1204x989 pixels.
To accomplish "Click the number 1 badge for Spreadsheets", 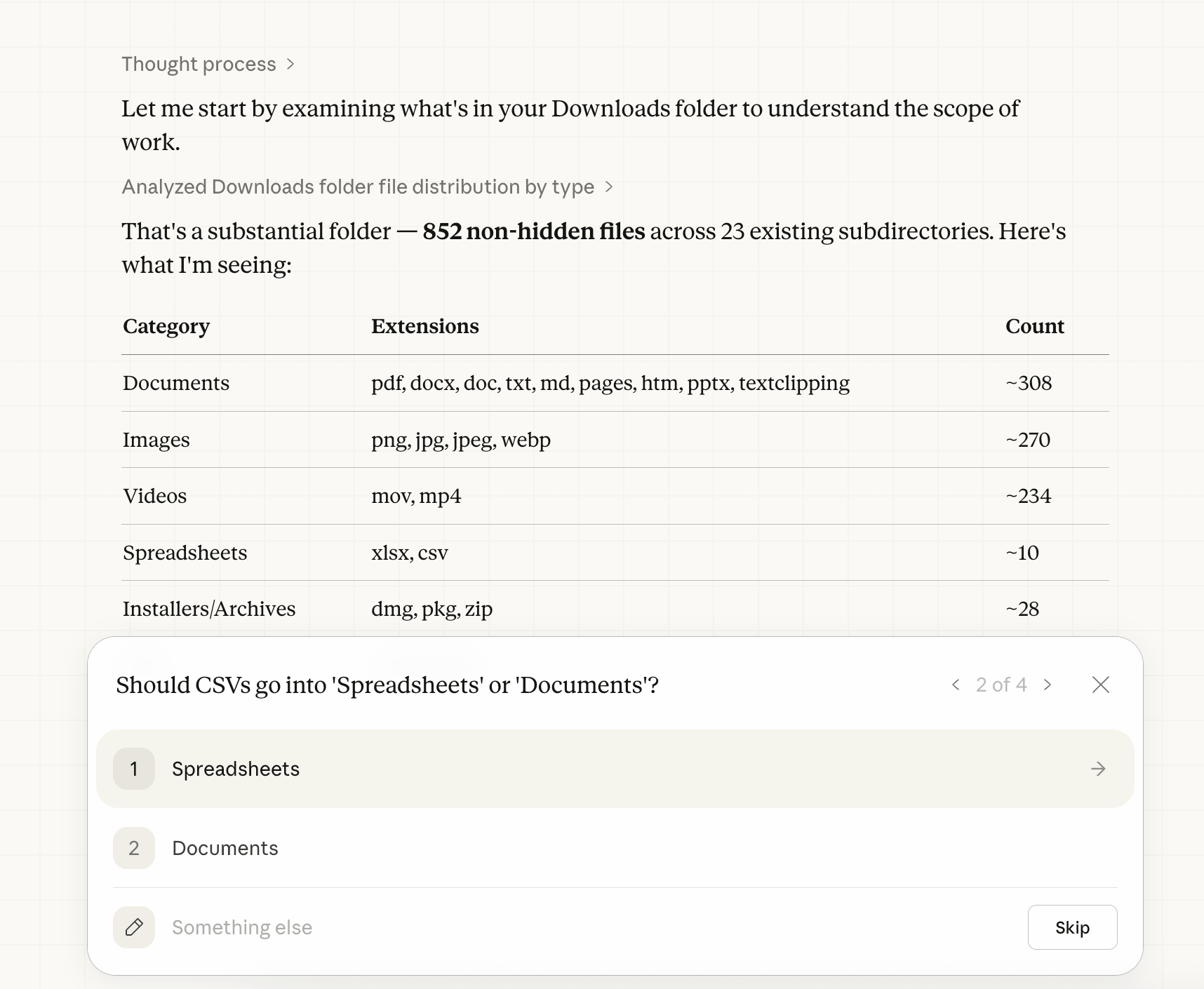I will [x=134, y=769].
